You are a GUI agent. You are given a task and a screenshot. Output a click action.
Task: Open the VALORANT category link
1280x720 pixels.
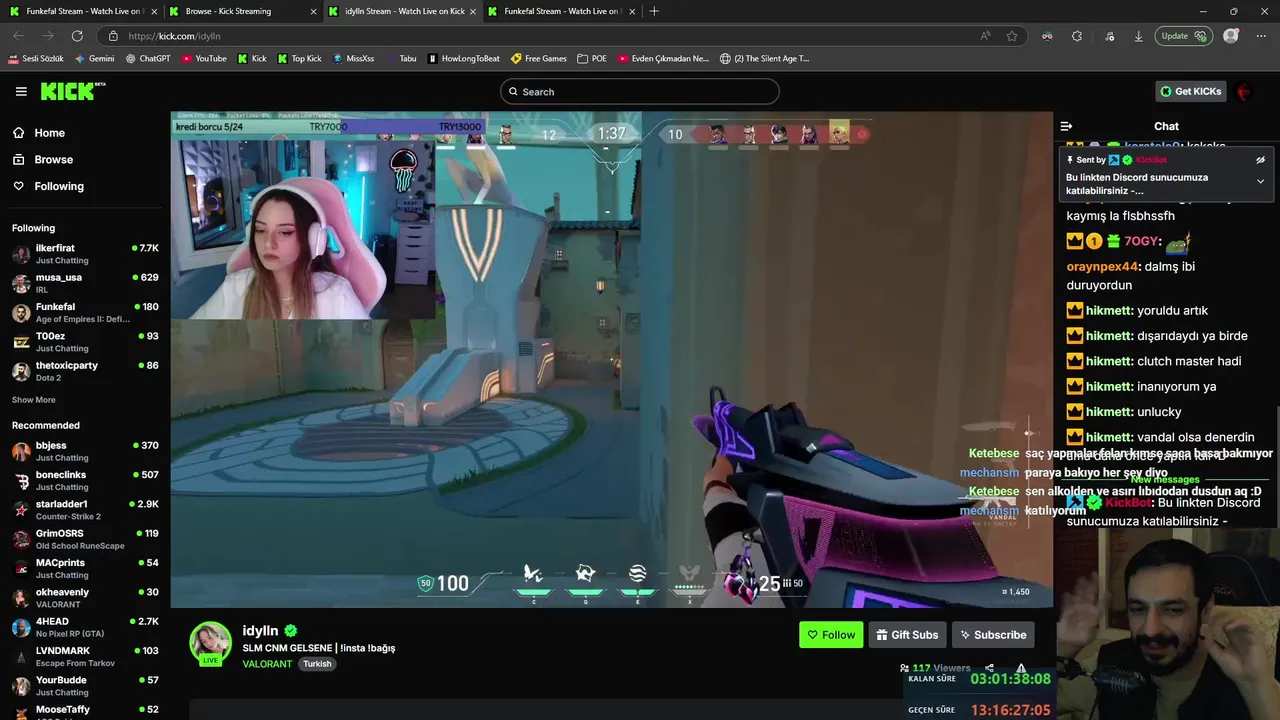(267, 664)
